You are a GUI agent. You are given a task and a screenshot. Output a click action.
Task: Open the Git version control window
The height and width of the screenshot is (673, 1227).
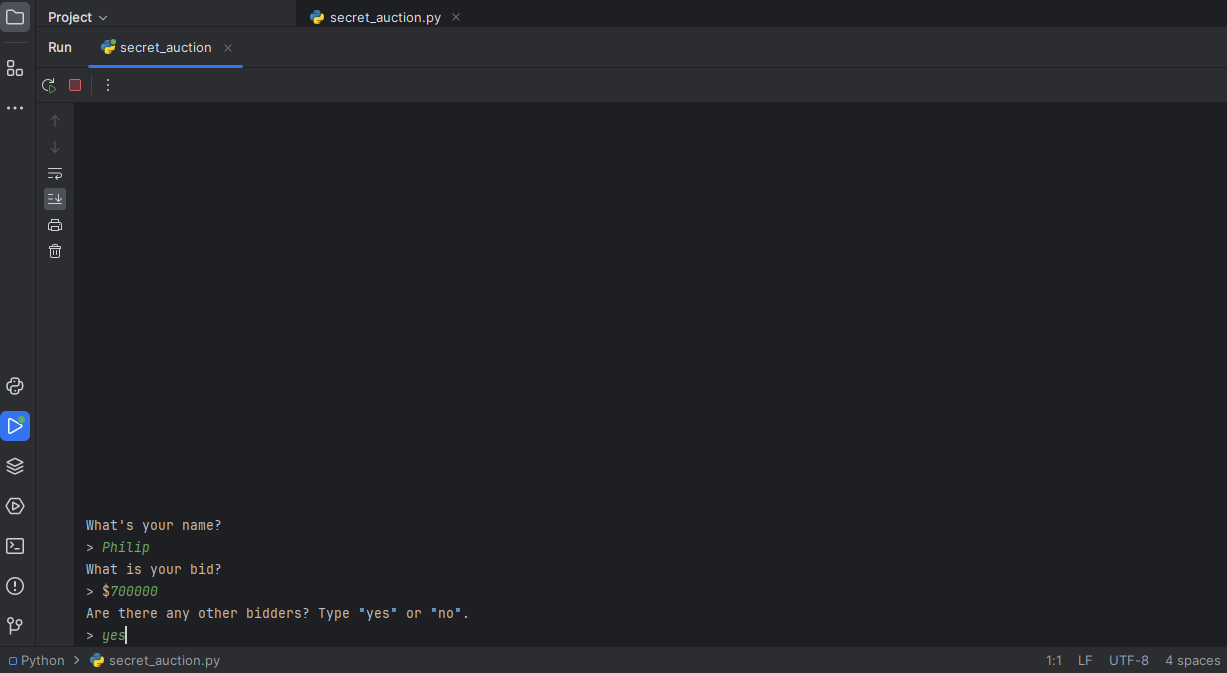pyautogui.click(x=15, y=626)
